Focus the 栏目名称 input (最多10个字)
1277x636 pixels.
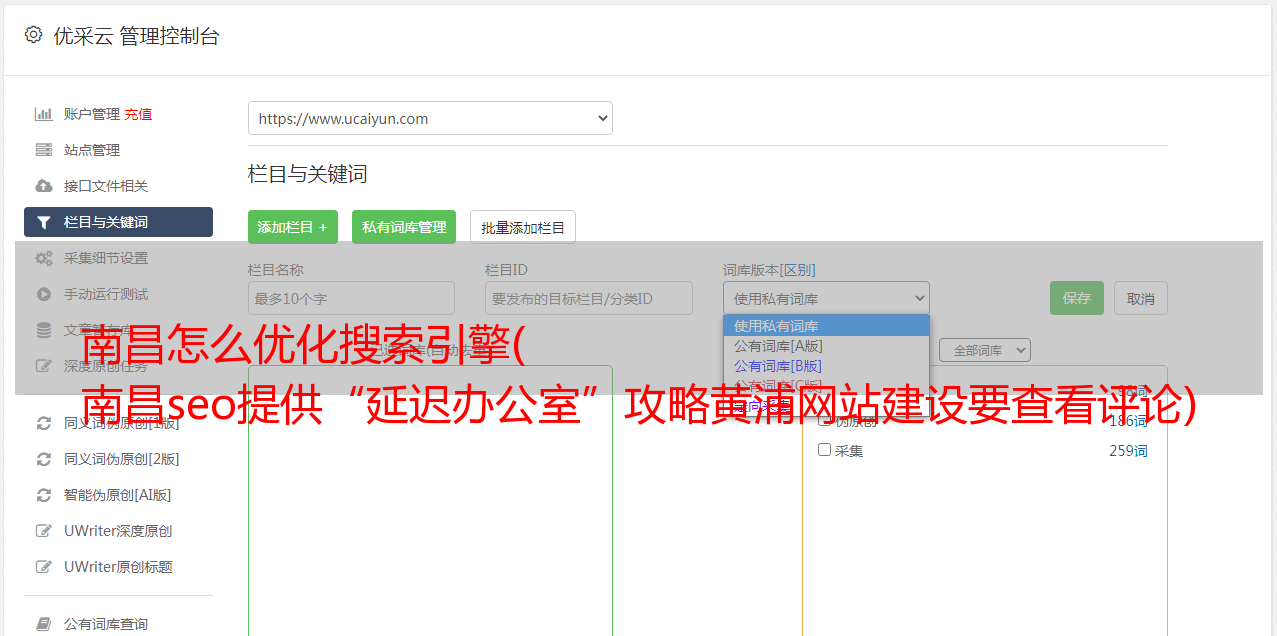pyautogui.click(x=351, y=298)
